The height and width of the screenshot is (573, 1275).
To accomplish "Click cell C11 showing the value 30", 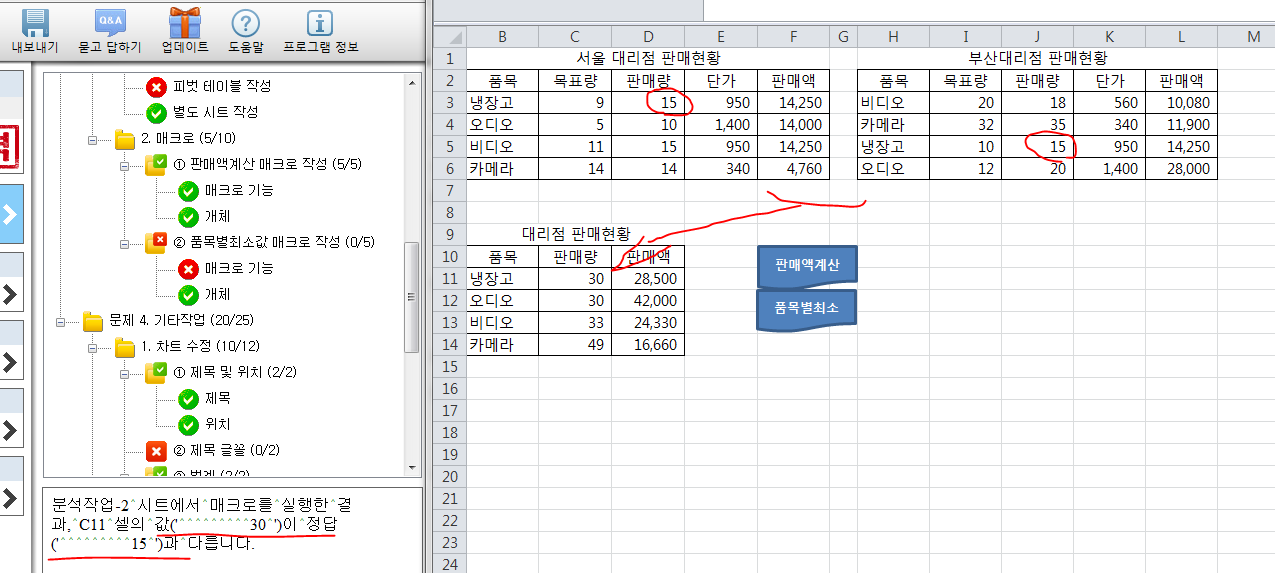I will click(575, 279).
